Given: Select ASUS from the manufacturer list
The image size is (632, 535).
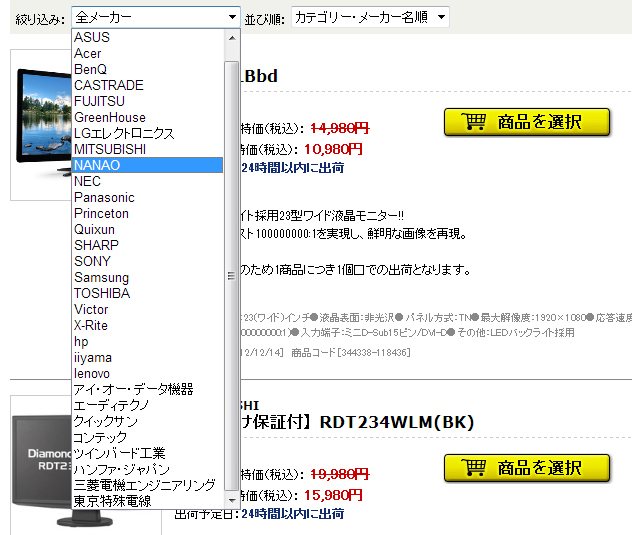Looking at the screenshot, I should [x=148, y=37].
